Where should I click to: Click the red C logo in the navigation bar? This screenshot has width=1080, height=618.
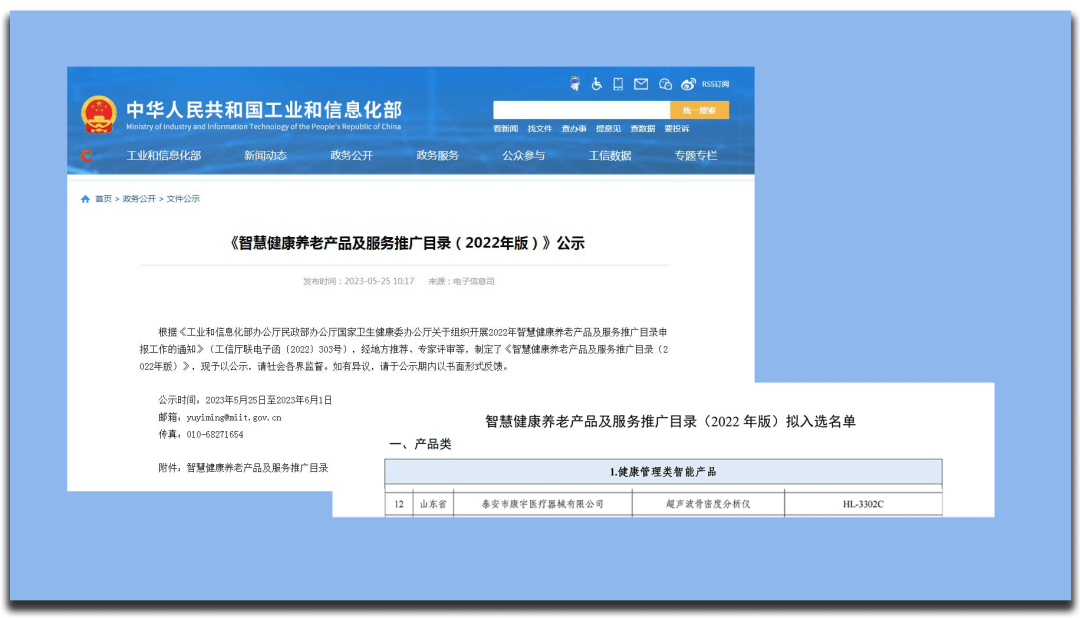pos(87,155)
